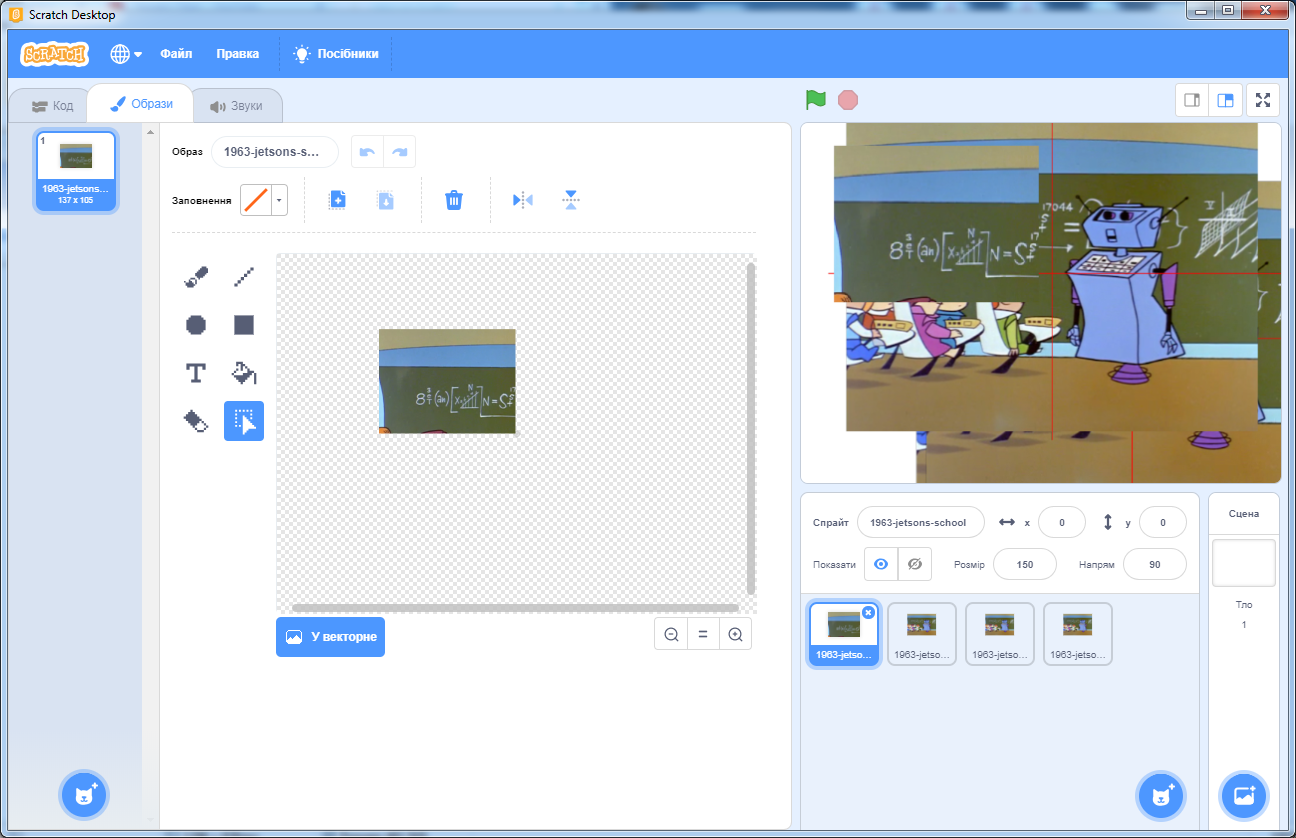Click the Розмір size field
The width and height of the screenshot is (1296, 838).
click(x=1025, y=564)
